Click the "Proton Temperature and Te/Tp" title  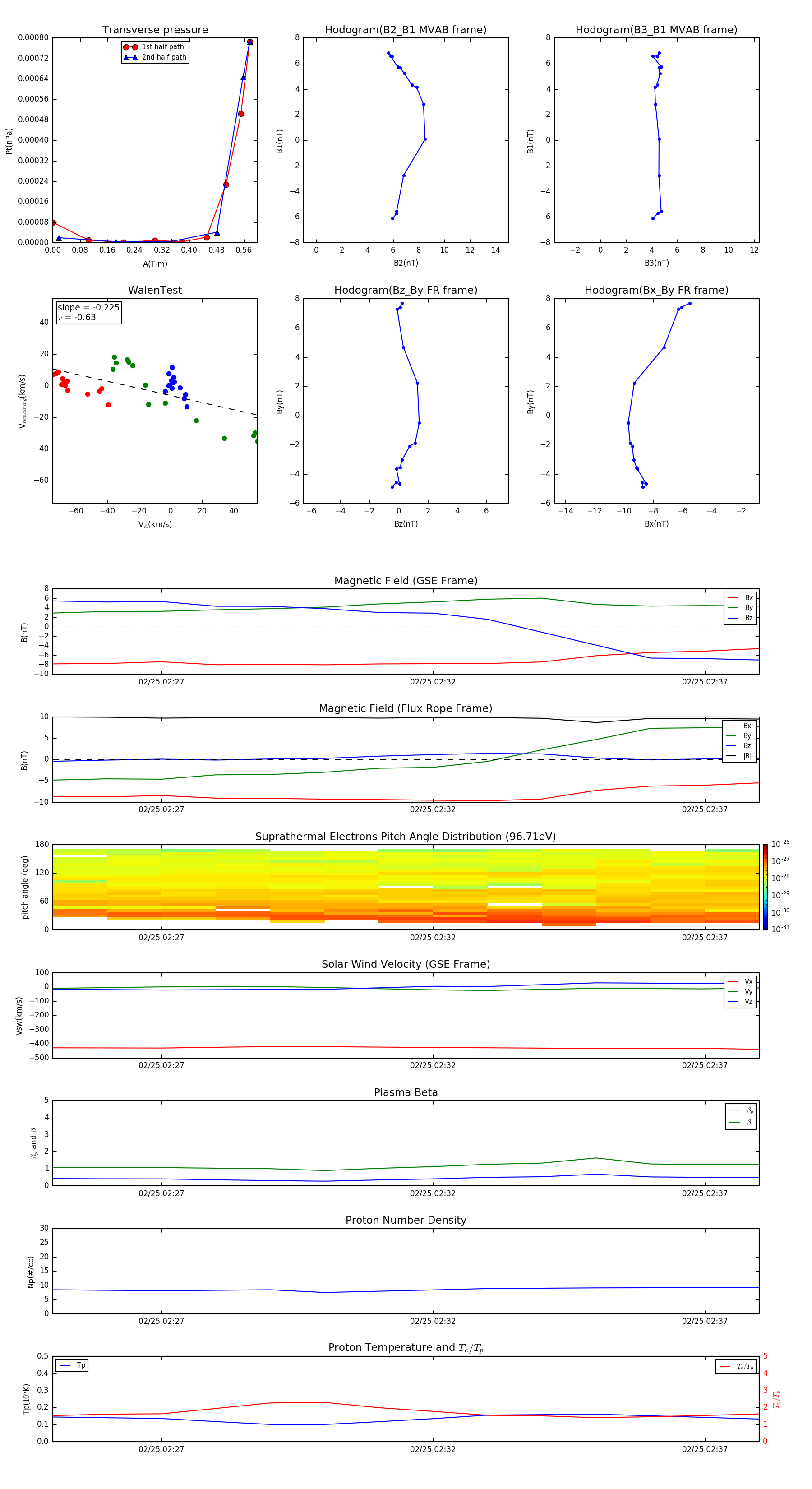pos(406,1348)
